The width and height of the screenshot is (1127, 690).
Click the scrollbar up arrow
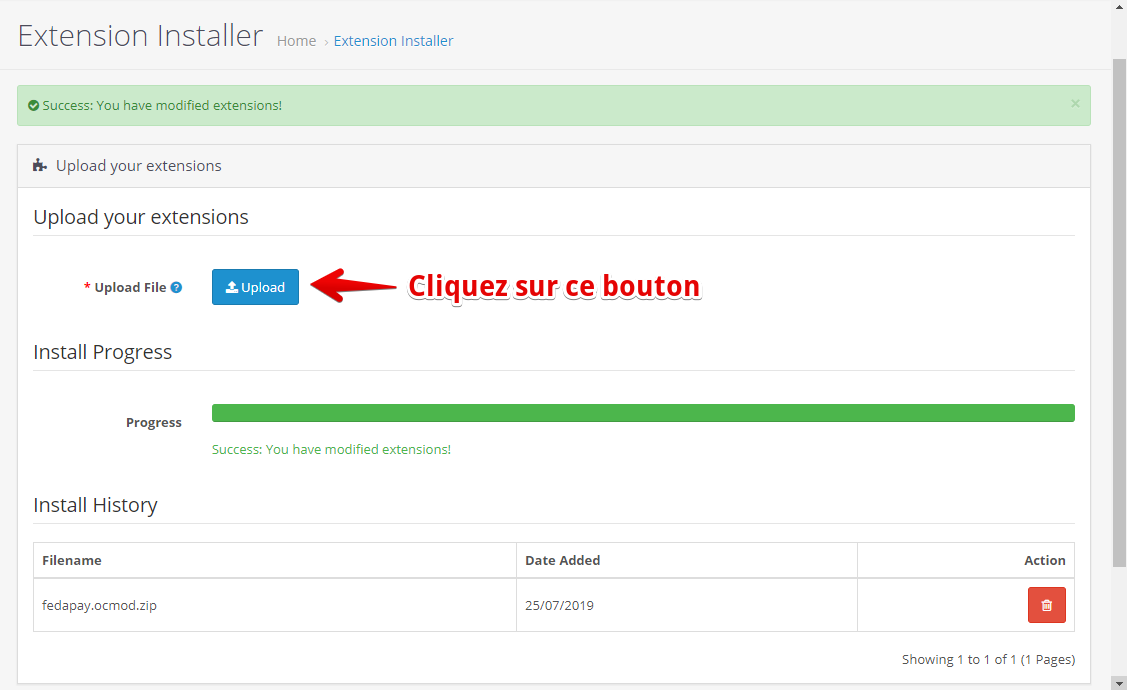(1119, 6)
